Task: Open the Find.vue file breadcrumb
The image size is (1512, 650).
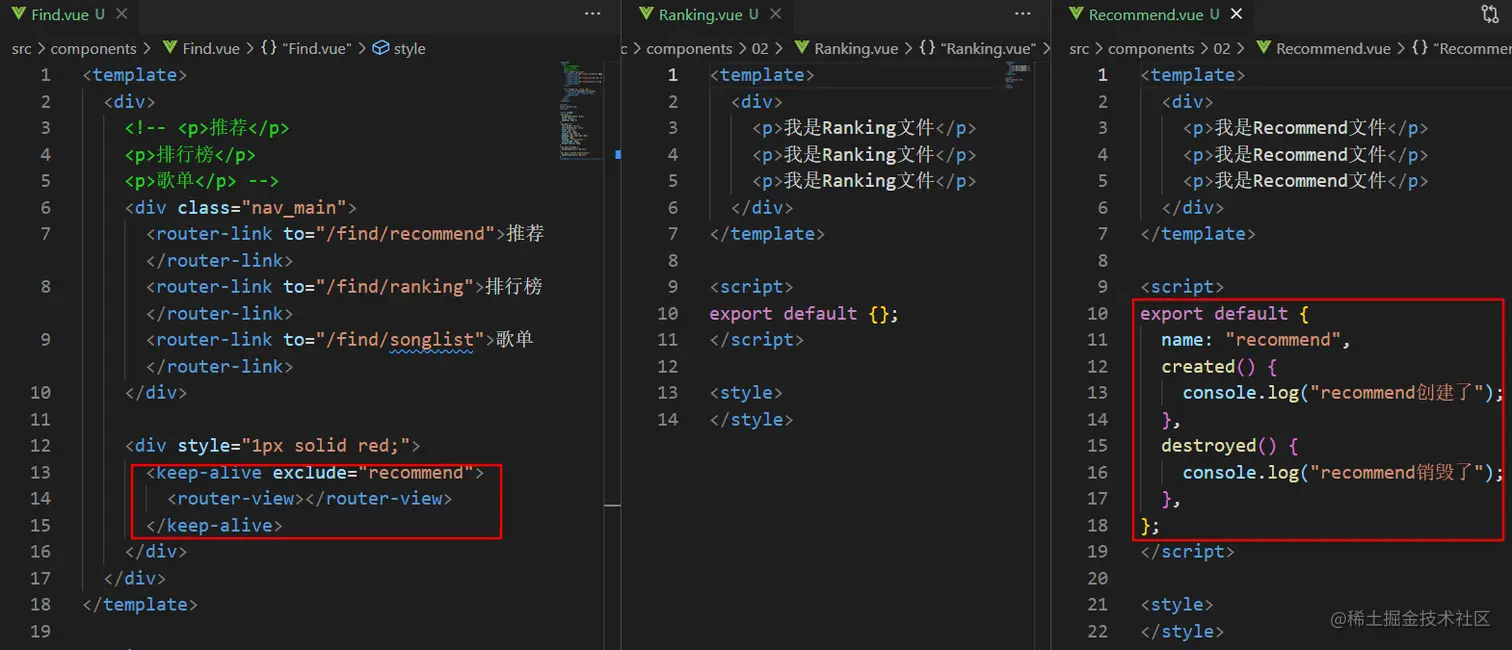Action: point(211,48)
